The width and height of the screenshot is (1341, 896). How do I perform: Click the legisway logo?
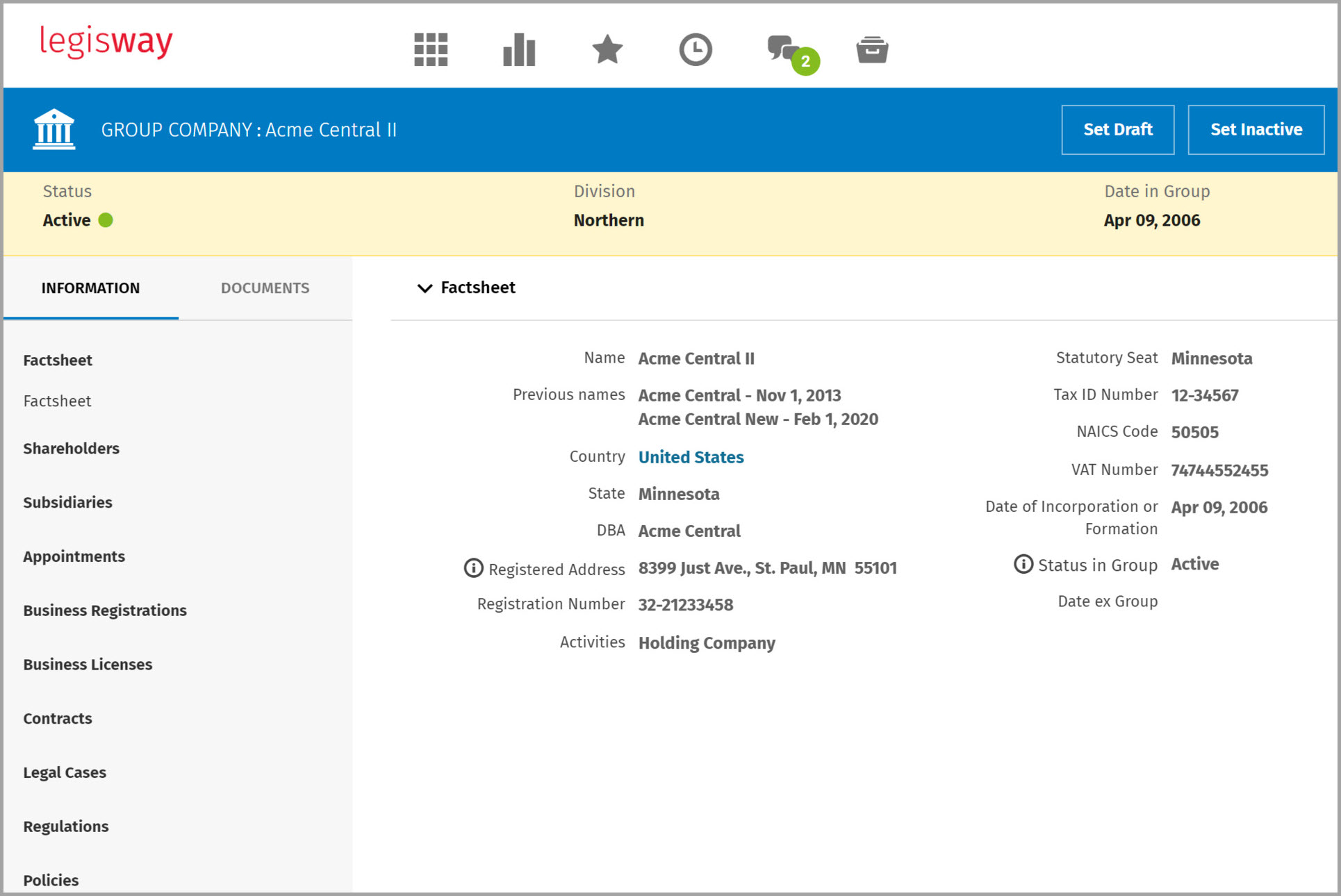click(106, 42)
